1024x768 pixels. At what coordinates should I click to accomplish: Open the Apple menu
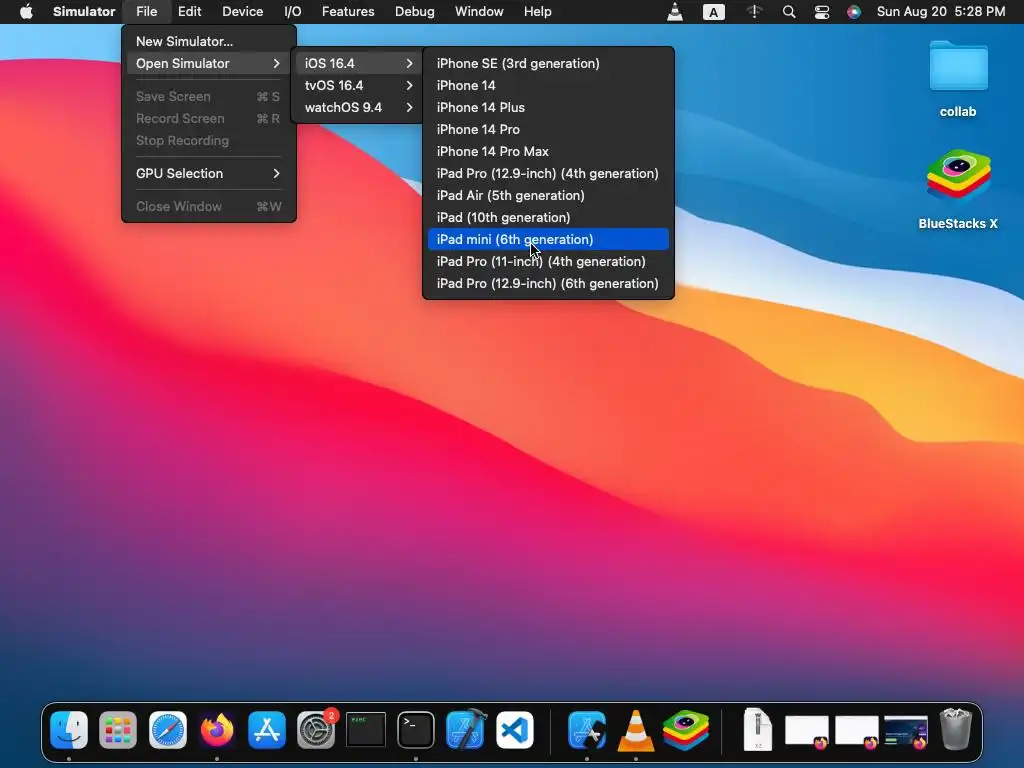point(26,12)
